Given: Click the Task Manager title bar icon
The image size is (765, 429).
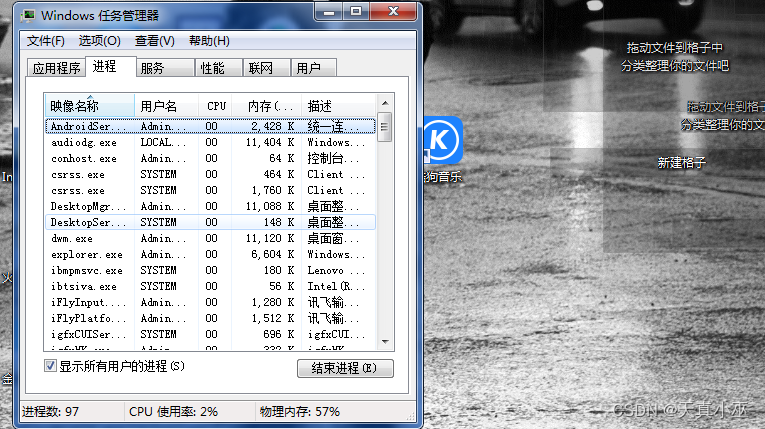Looking at the screenshot, I should point(28,16).
